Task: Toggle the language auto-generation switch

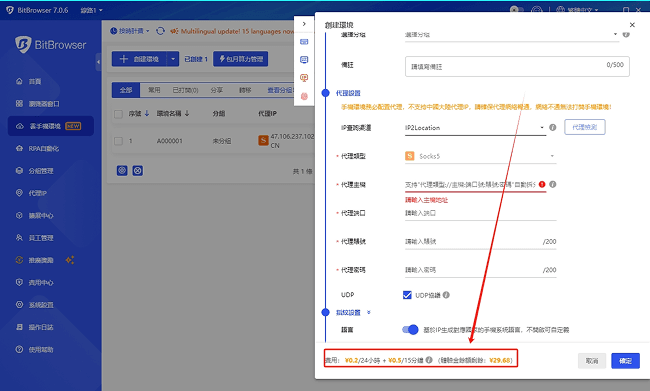Action: 410,330
